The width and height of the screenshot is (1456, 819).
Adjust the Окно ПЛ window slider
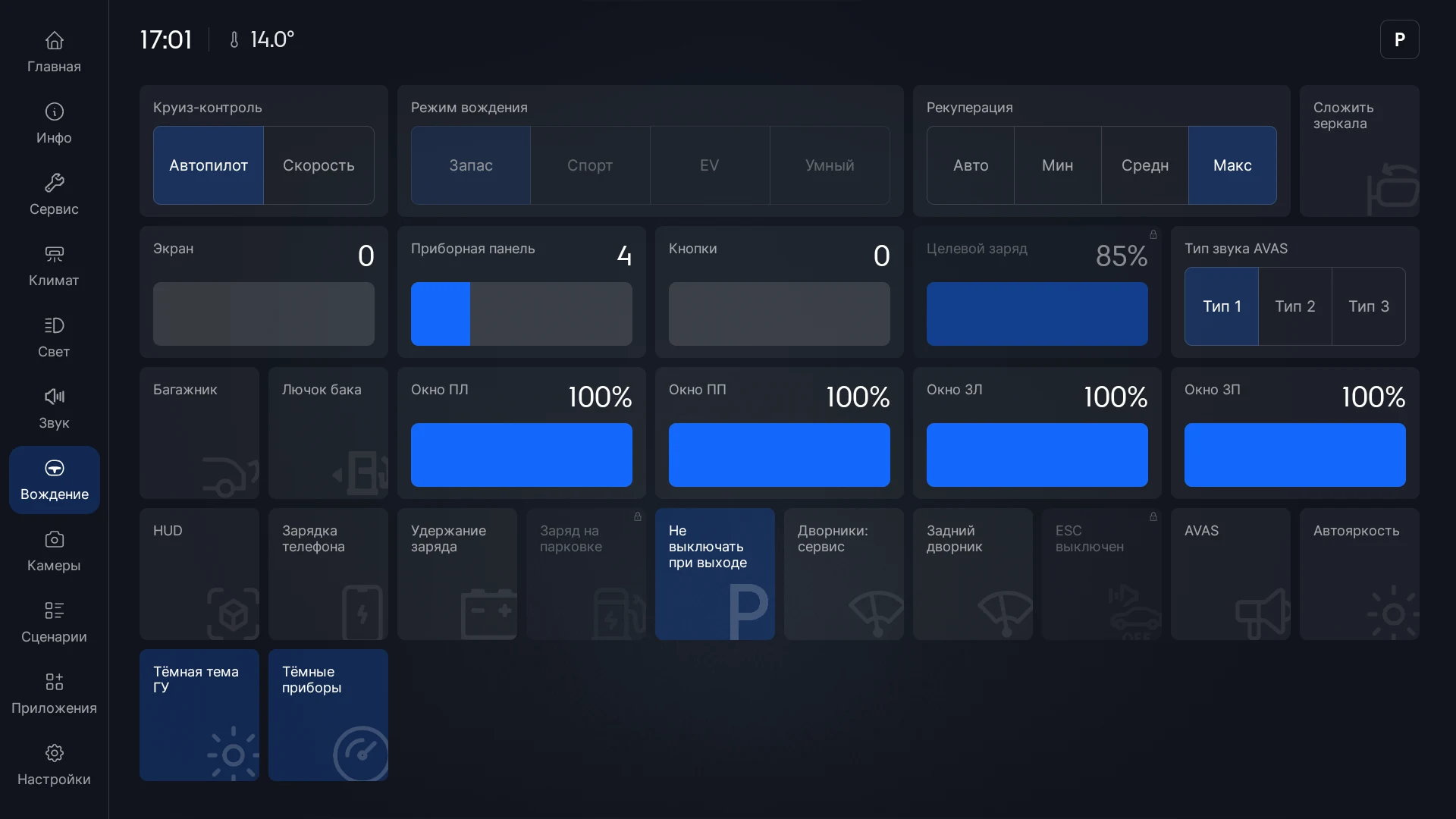522,455
